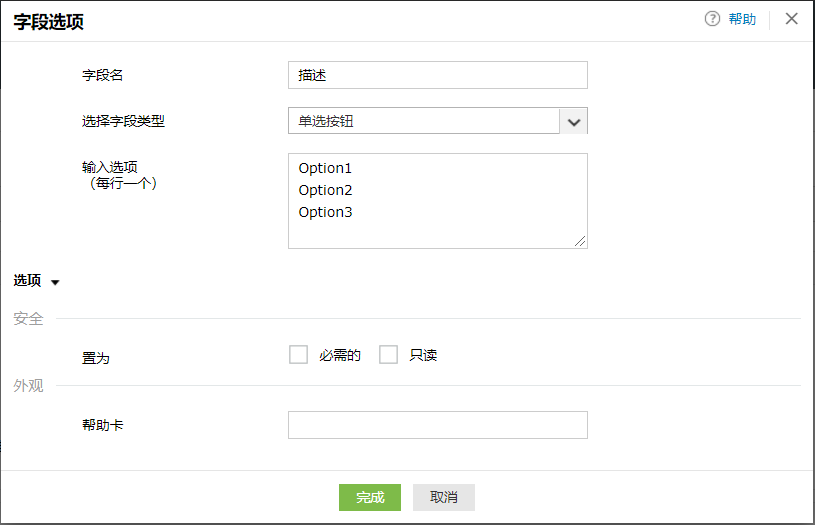Screen dimensions: 815x525
Task: Click the 安全 section header
Action: 28,319
